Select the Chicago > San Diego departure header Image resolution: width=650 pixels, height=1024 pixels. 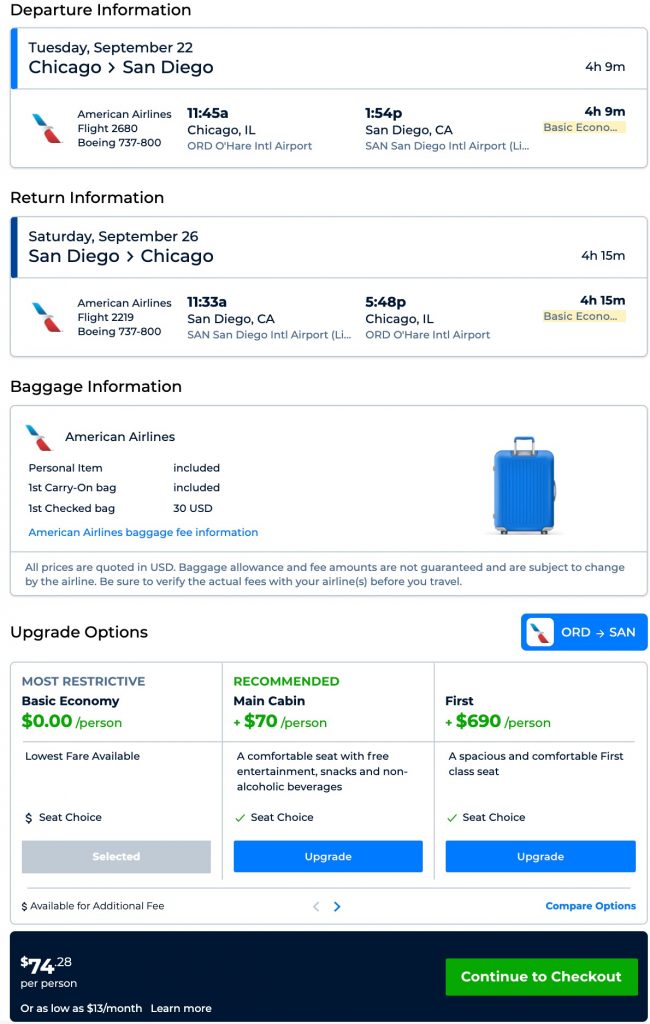120,67
